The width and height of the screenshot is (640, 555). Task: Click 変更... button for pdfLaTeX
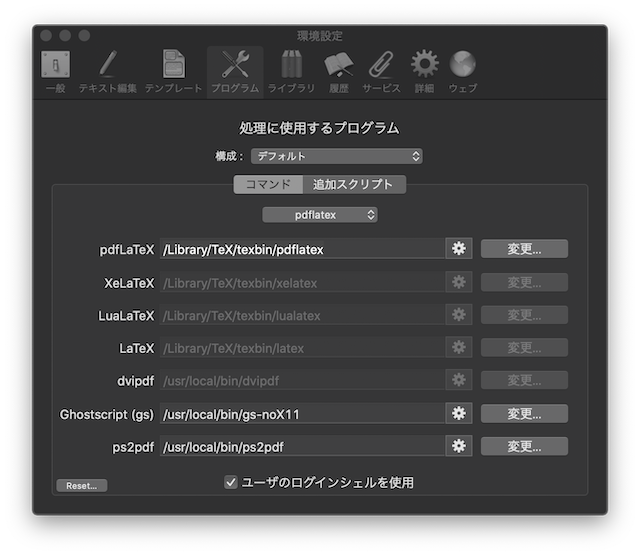click(x=524, y=249)
